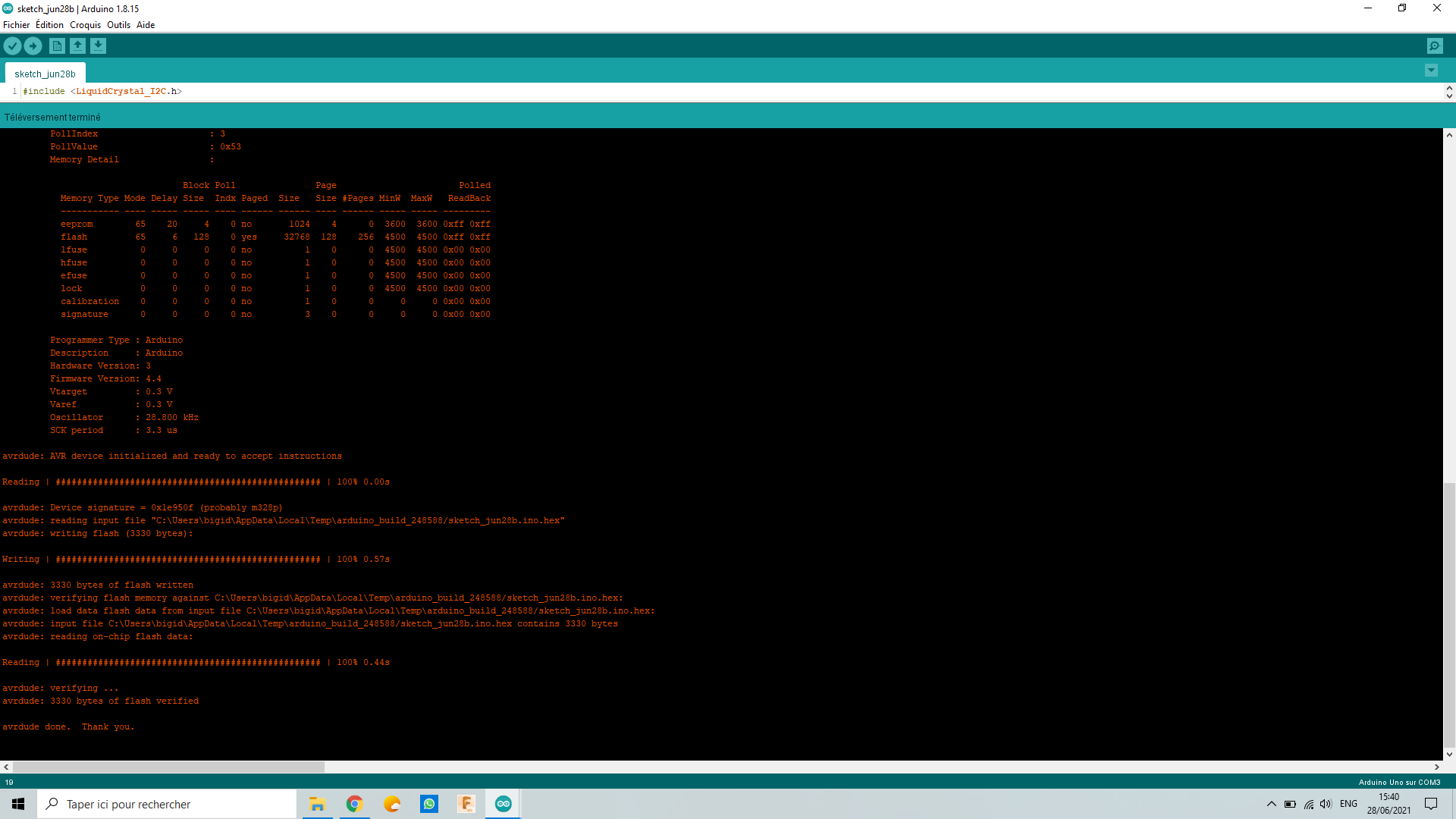Click the console vertical scrollbar thumb

coord(1449,615)
